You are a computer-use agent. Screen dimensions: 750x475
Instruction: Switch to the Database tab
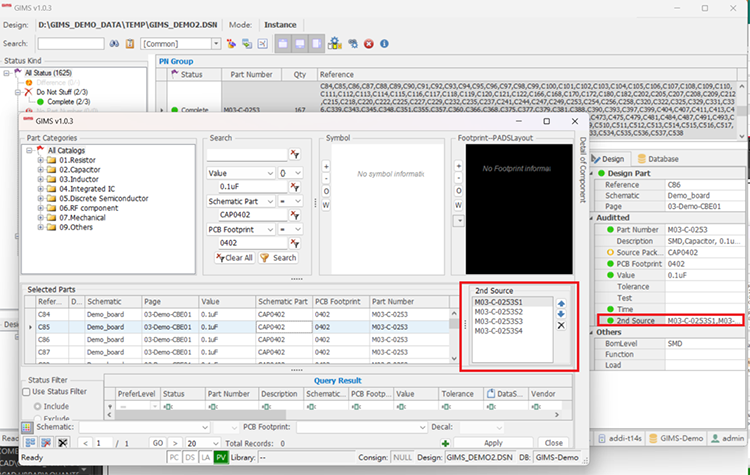pos(658,159)
